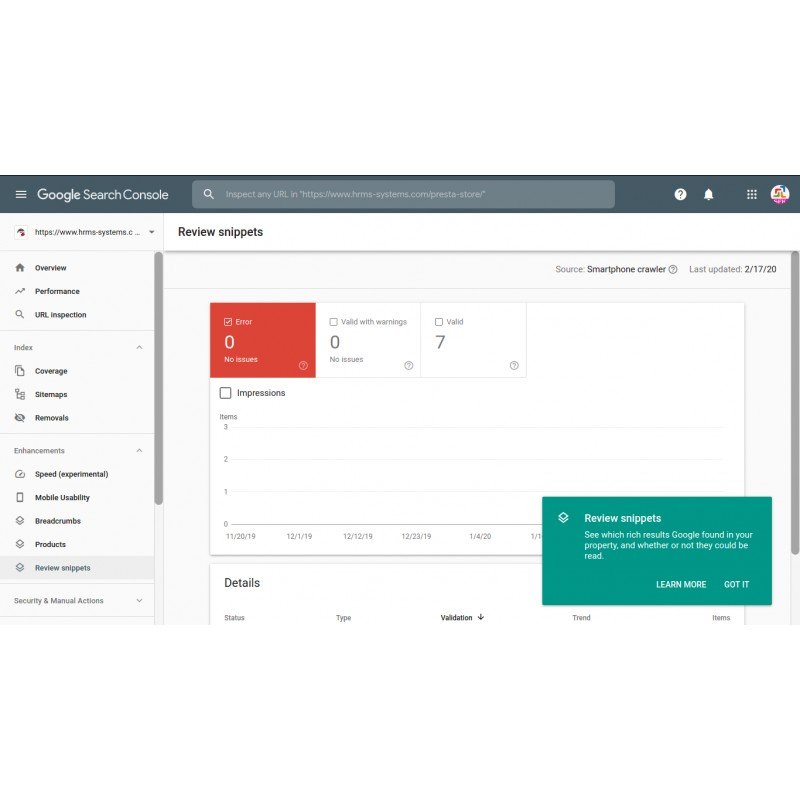Click the Mobile Usability phone icon
The width and height of the screenshot is (800, 800).
(x=20, y=497)
